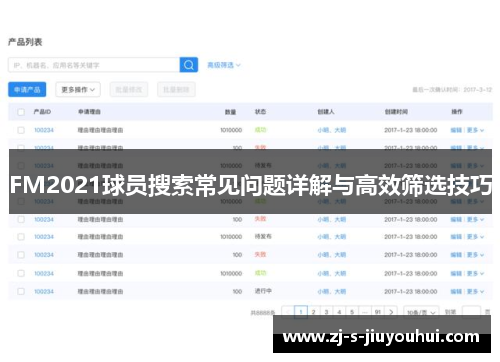Click 编辑 in the first table row
Viewport: 500px width, 362px height.
coord(456,130)
